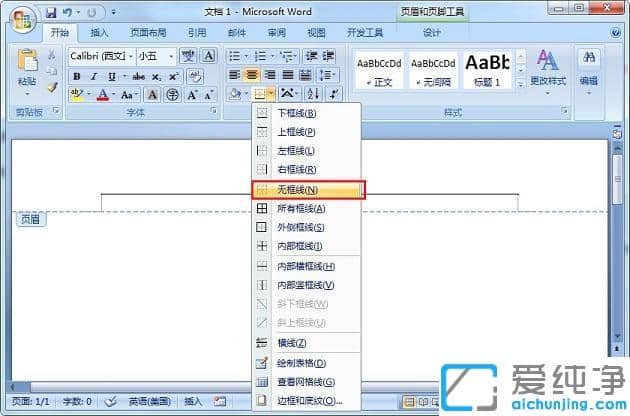Apply strikethrough using the abc icon
The image size is (630, 416).
click(x=138, y=76)
